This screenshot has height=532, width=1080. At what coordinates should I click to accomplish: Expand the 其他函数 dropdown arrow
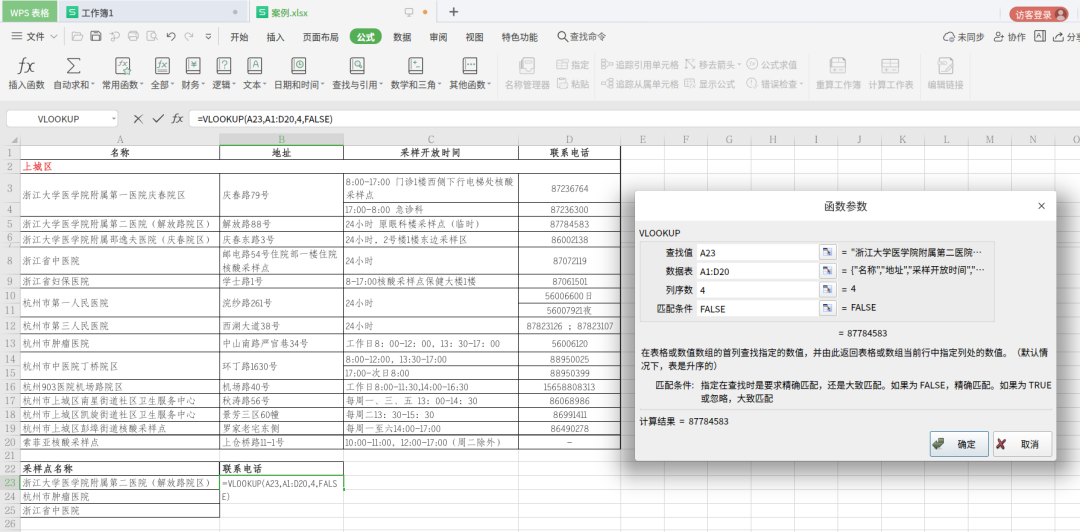489,85
